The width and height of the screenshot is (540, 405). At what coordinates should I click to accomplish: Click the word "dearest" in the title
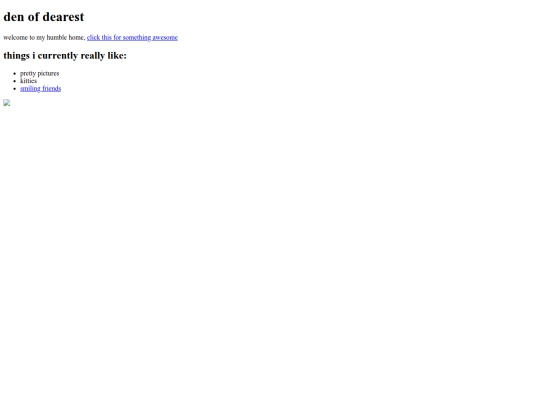click(x=63, y=17)
